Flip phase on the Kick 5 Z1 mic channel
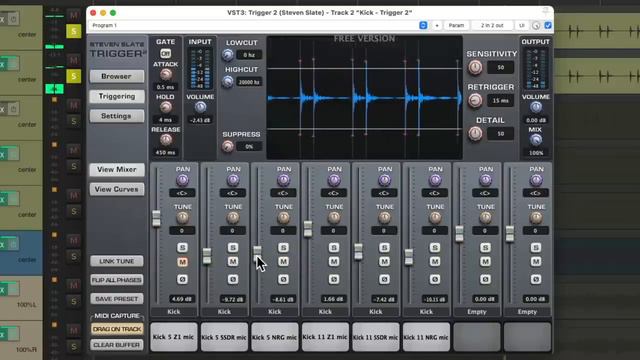Image resolution: width=640 pixels, height=360 pixels. [x=182, y=279]
